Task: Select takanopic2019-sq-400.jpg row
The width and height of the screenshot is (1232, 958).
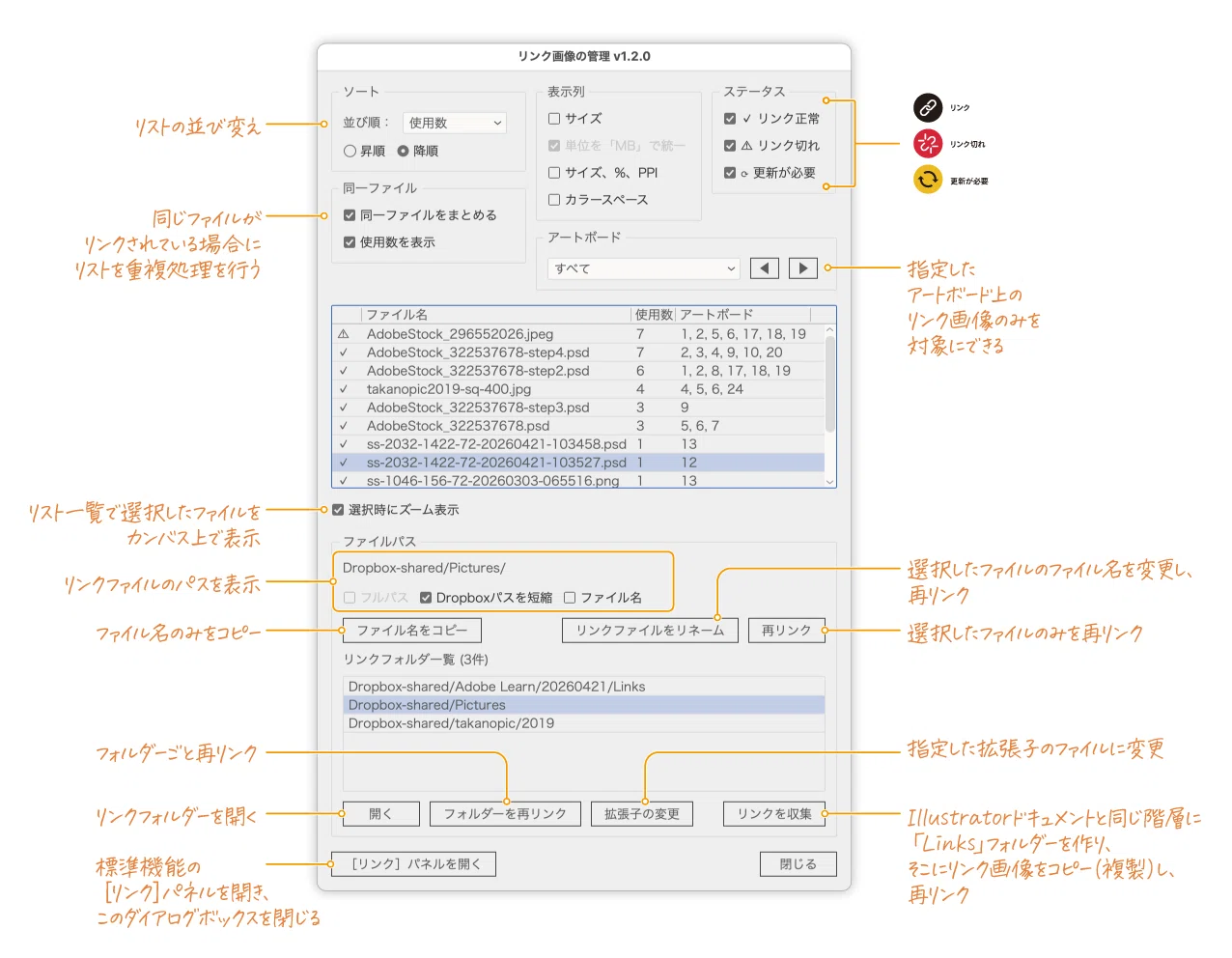Action: pos(578,389)
